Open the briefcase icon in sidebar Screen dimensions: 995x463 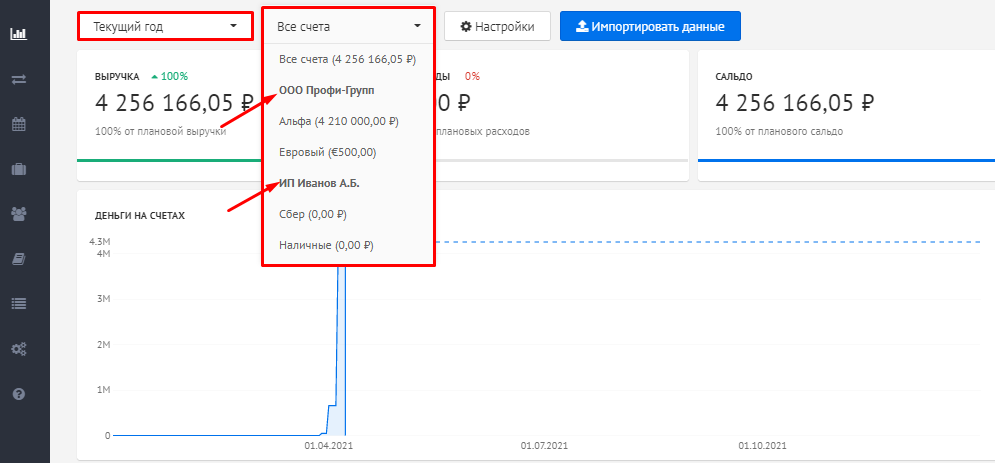coord(19,169)
